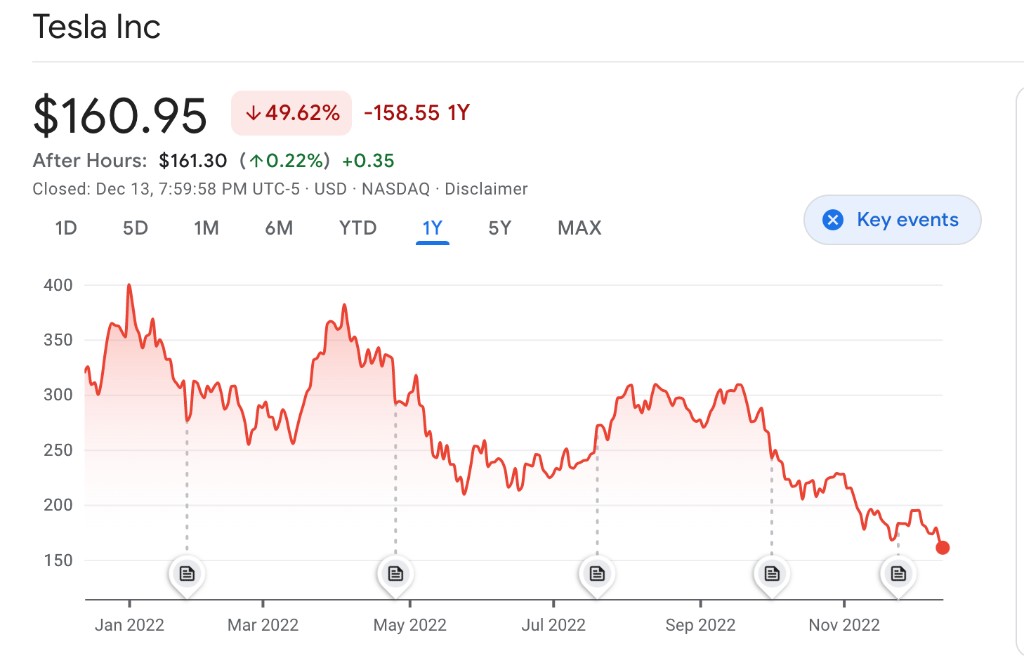Open the key event marker near late November 2022
This screenshot has width=1024, height=657.
898,574
